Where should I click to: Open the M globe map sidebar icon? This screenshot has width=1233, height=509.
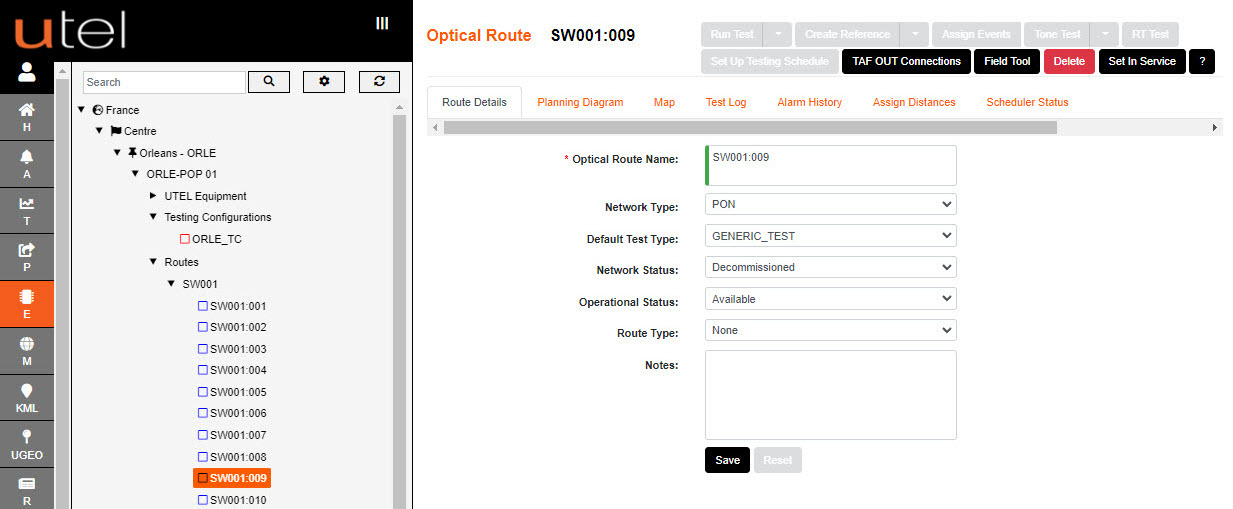tap(27, 351)
